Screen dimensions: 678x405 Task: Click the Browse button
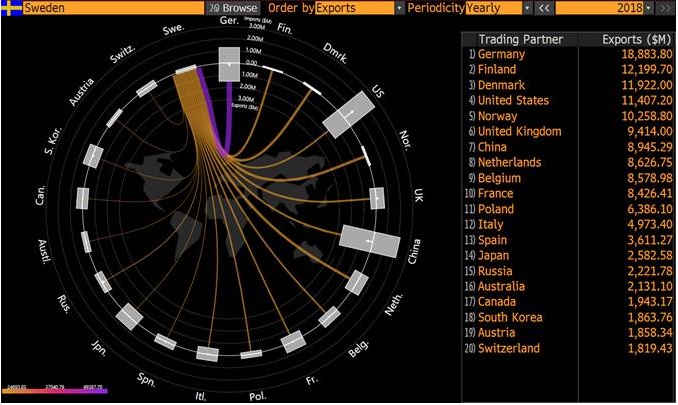tap(233, 8)
